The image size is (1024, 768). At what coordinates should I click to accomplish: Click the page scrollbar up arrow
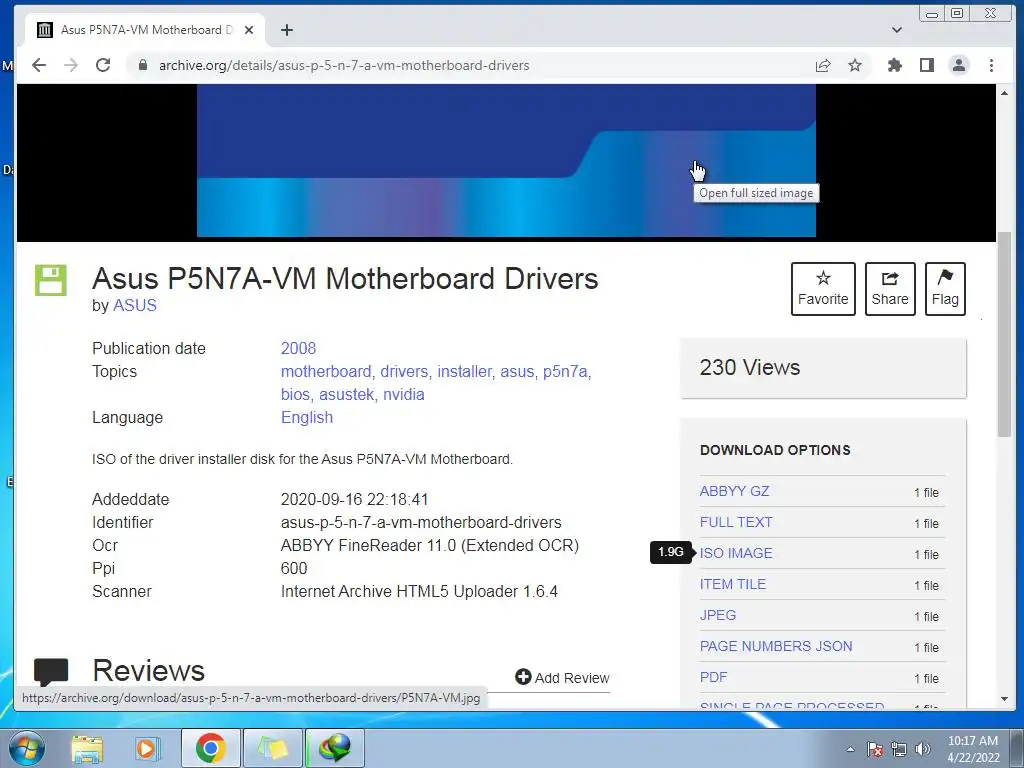(x=1004, y=93)
